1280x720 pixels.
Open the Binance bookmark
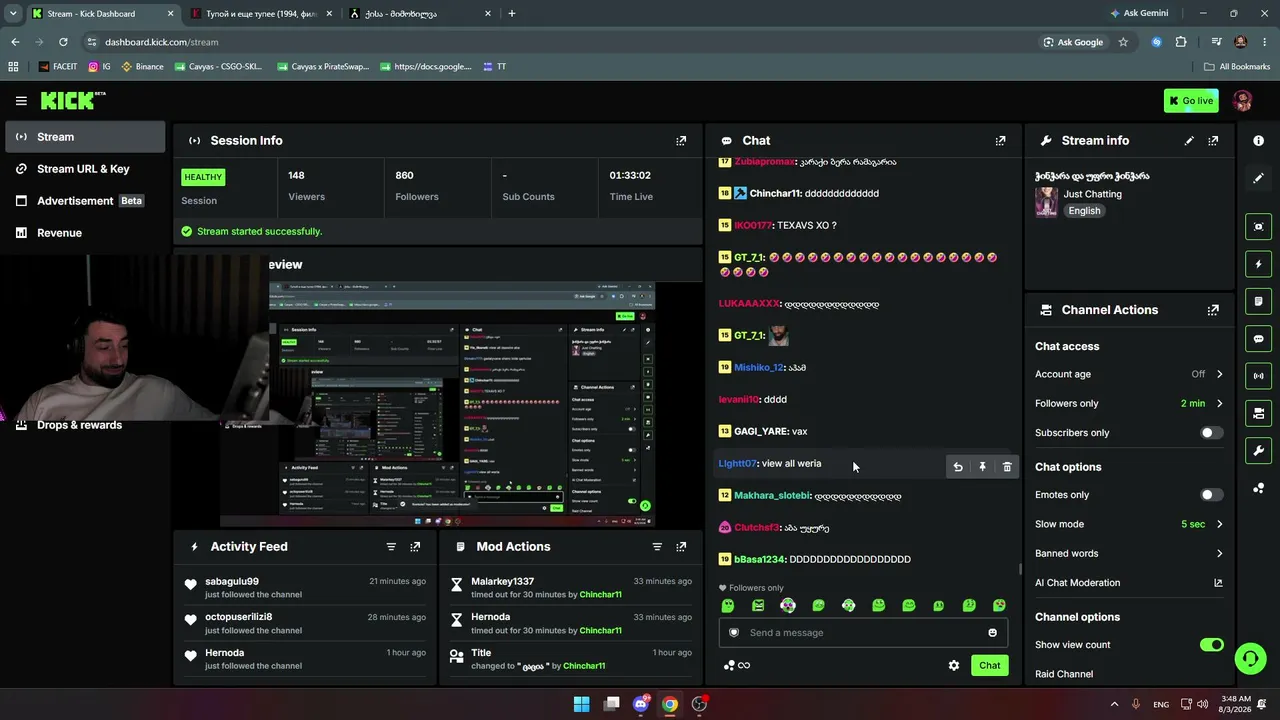(142, 67)
